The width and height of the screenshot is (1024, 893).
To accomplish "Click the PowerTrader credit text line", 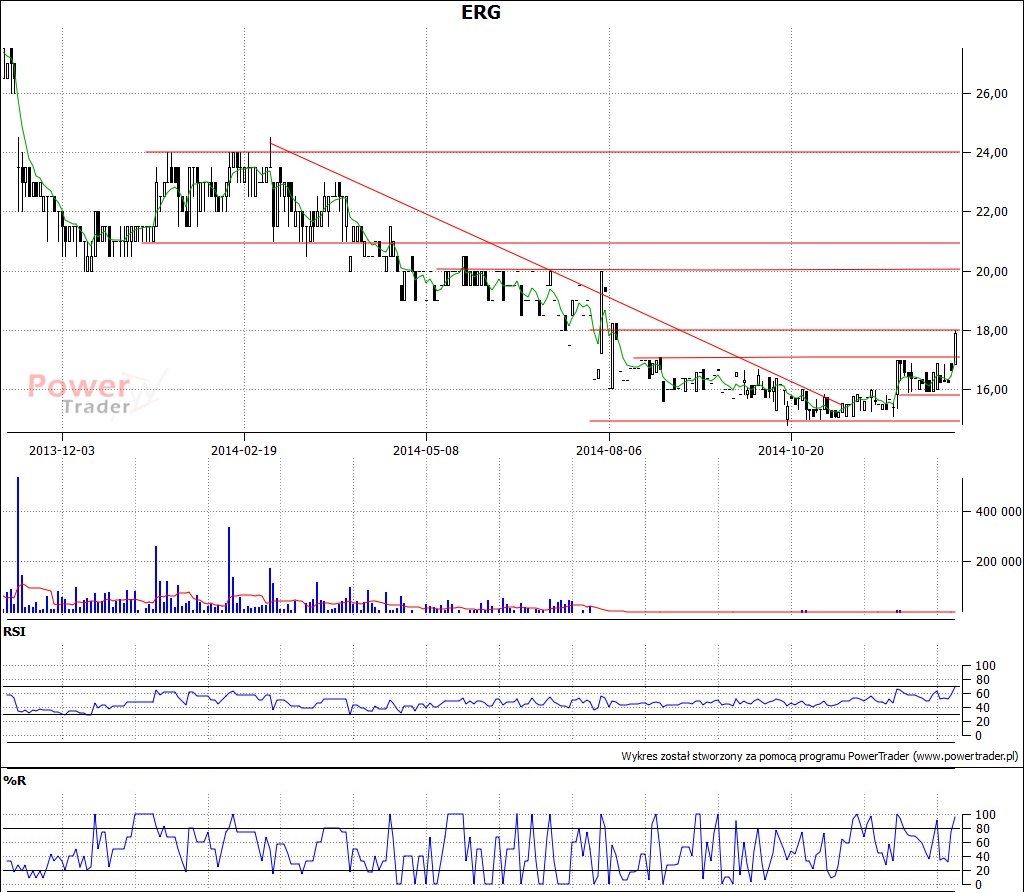I will (820, 756).
